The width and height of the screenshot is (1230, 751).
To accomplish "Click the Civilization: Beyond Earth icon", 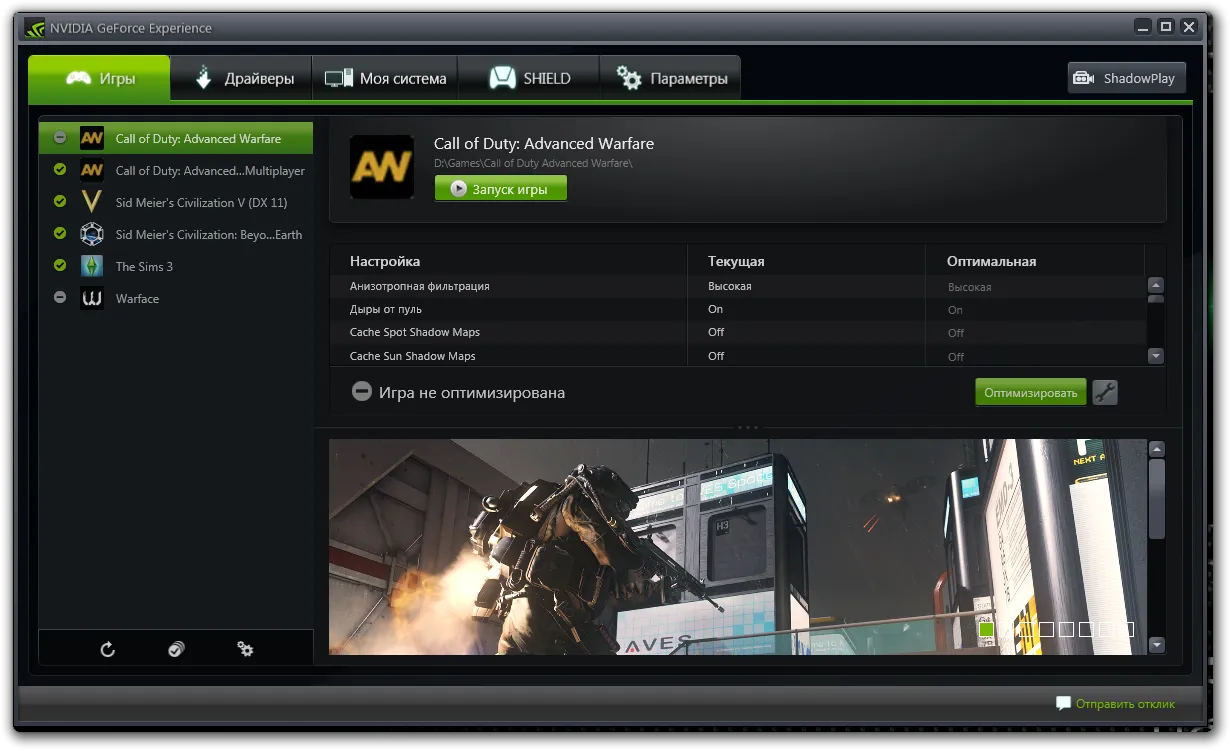I will [92, 234].
